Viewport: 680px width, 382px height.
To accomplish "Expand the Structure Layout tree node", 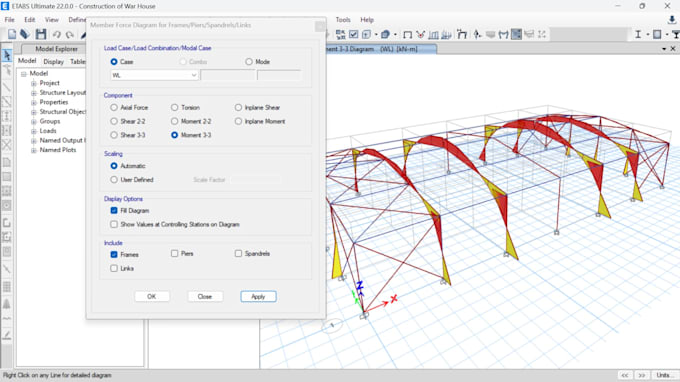I will (x=33, y=93).
